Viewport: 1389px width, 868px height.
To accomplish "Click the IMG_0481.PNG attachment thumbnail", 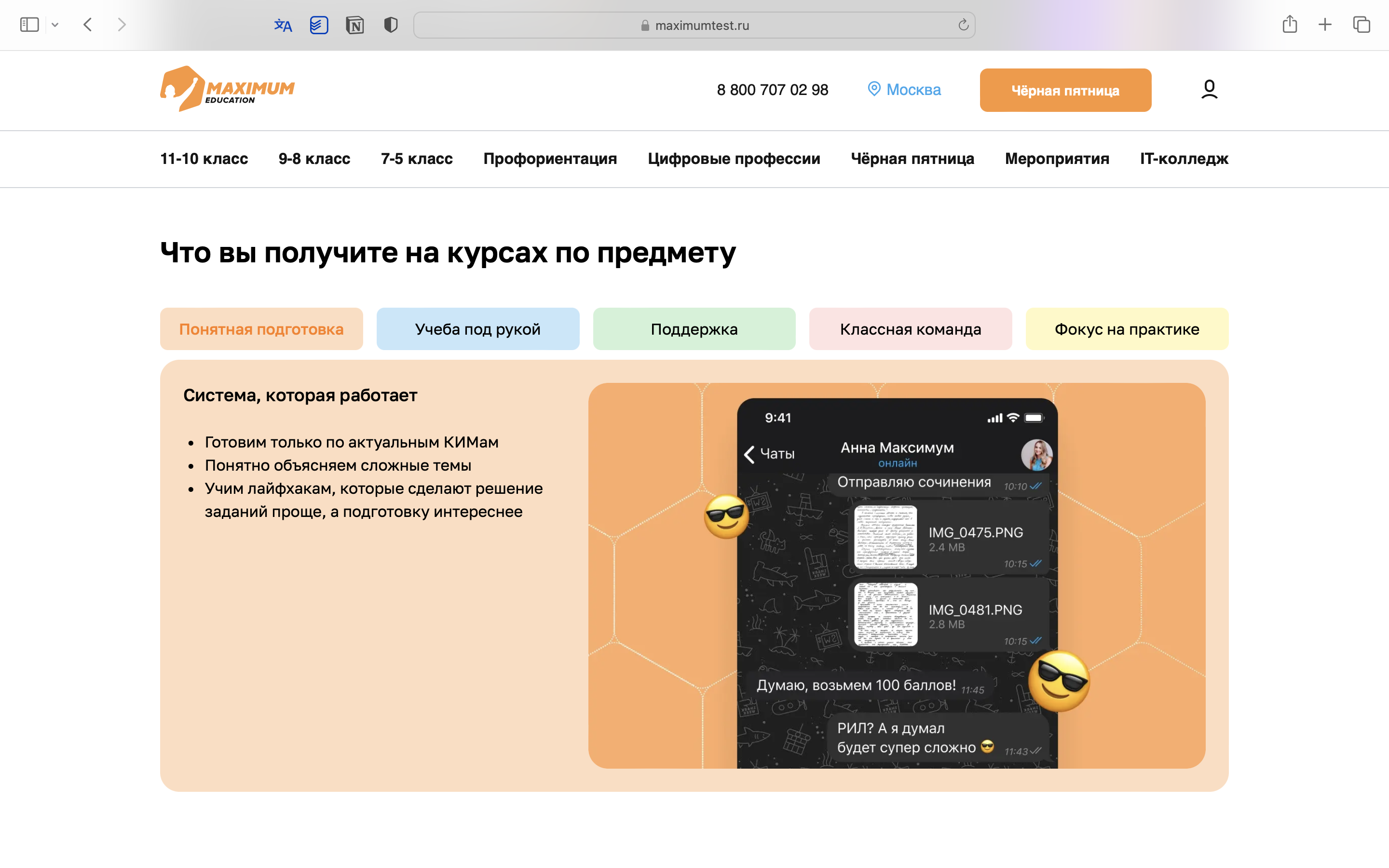I will coord(885,615).
